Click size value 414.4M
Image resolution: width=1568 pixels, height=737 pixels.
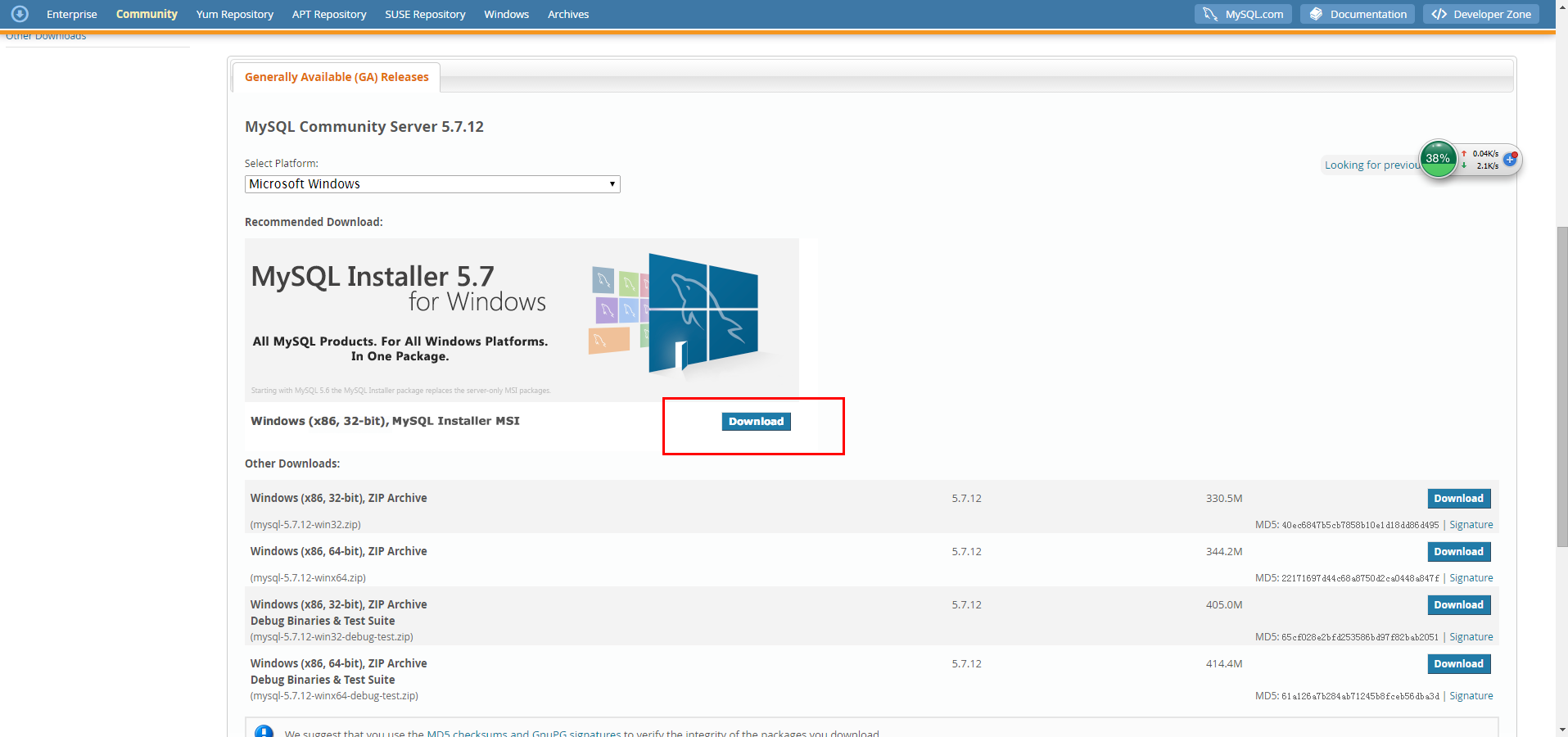click(x=1223, y=664)
